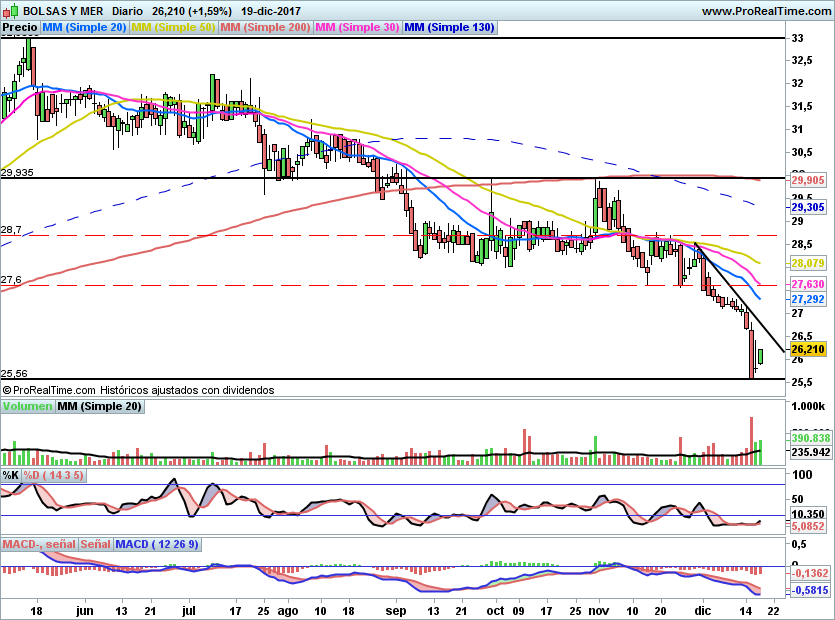Screen dimensions: 835x620
Task: Open the MM (Simple 20) blue indicator label
Action: click(84, 27)
